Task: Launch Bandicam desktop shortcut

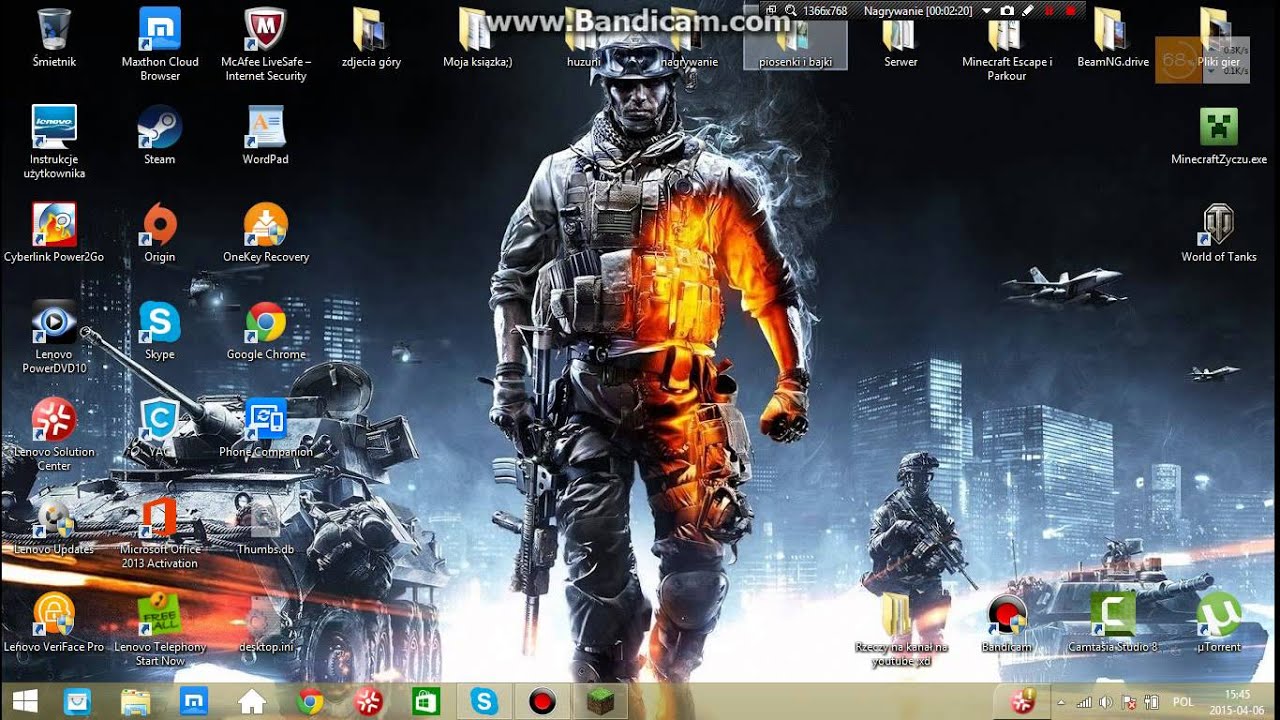Action: [x=1007, y=623]
